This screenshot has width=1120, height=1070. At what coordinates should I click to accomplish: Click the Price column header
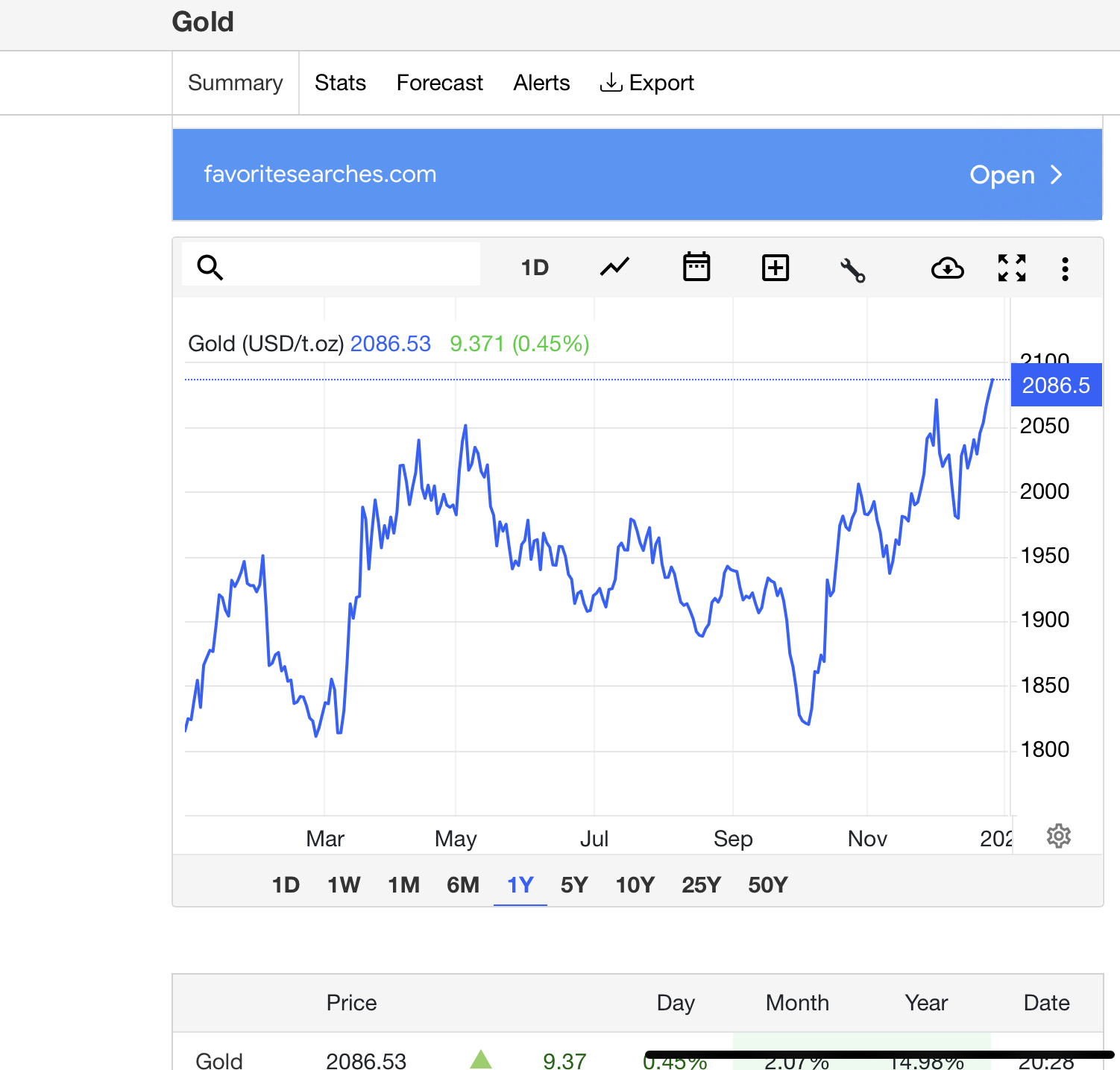coord(351,1003)
